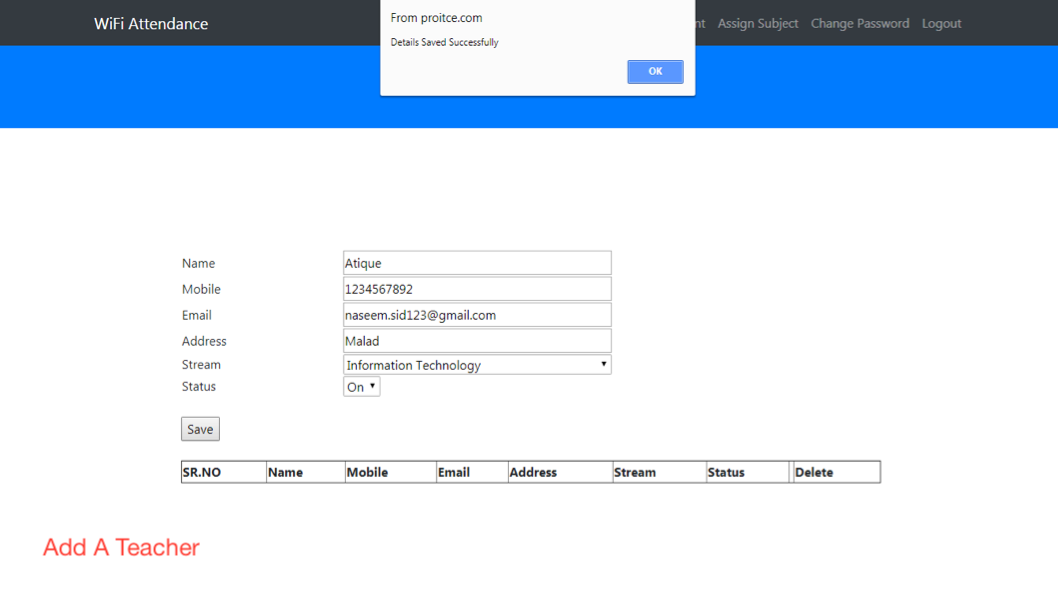Click the Address field showing Malad
Image resolution: width=1058 pixels, height=600 pixels.
477,341
